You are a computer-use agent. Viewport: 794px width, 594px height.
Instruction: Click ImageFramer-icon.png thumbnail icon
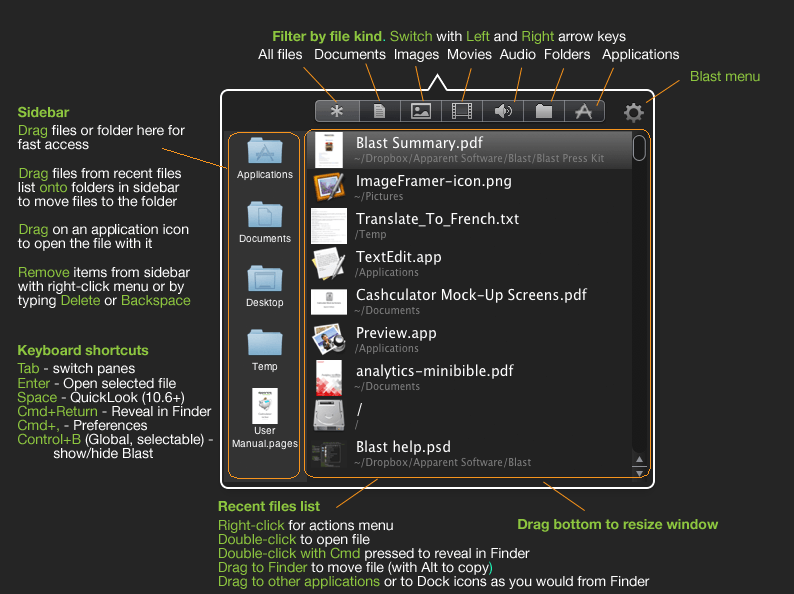(329, 187)
